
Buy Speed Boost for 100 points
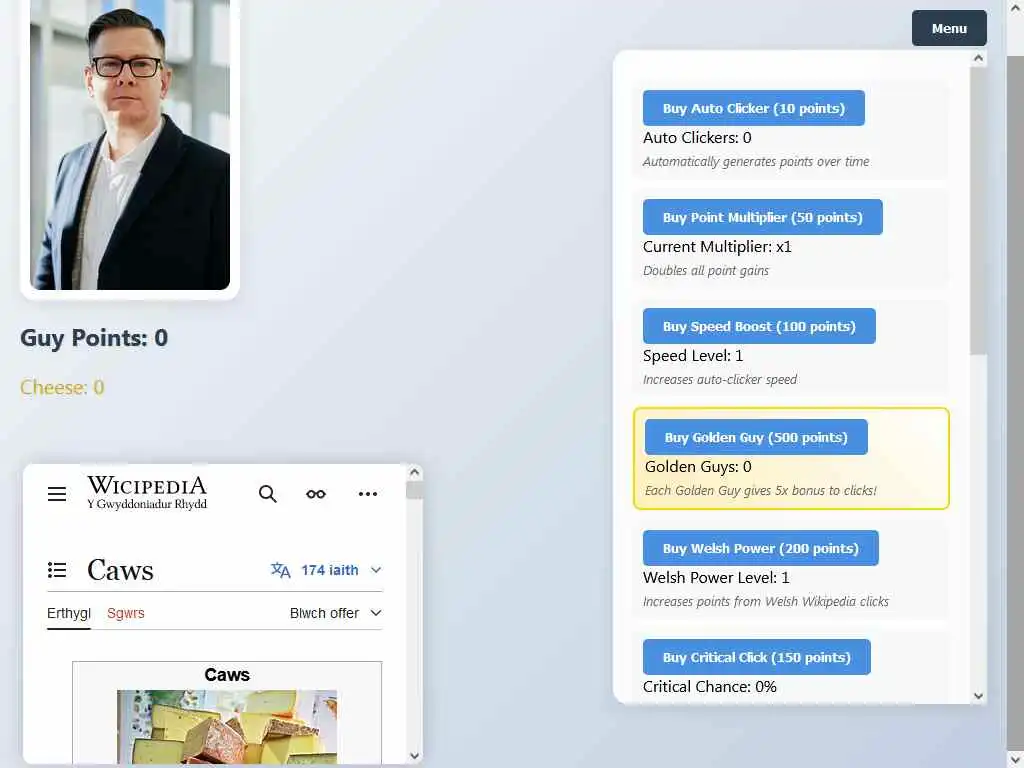759,327
